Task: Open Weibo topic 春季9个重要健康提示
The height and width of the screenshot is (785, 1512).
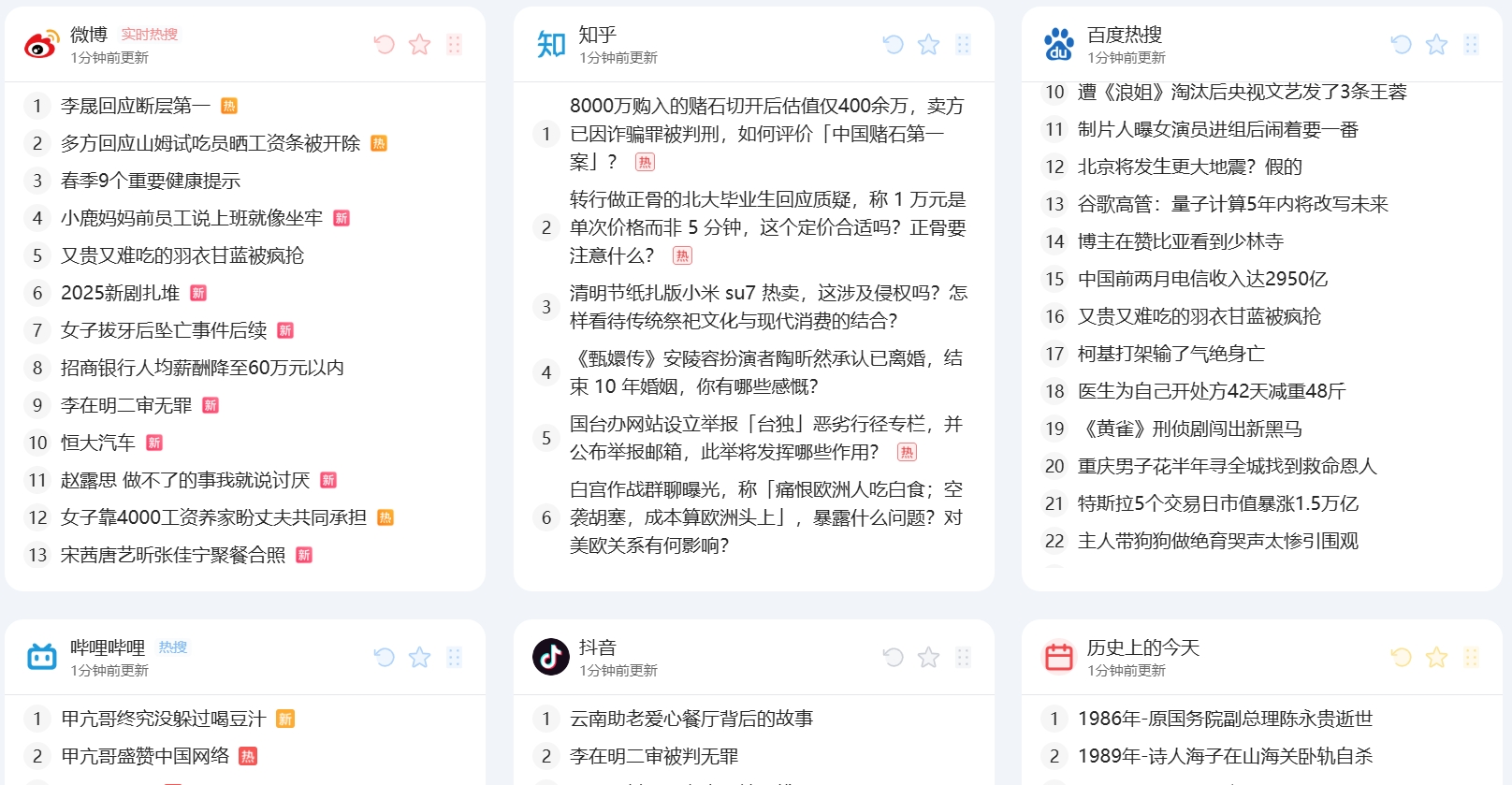Action: [x=151, y=181]
